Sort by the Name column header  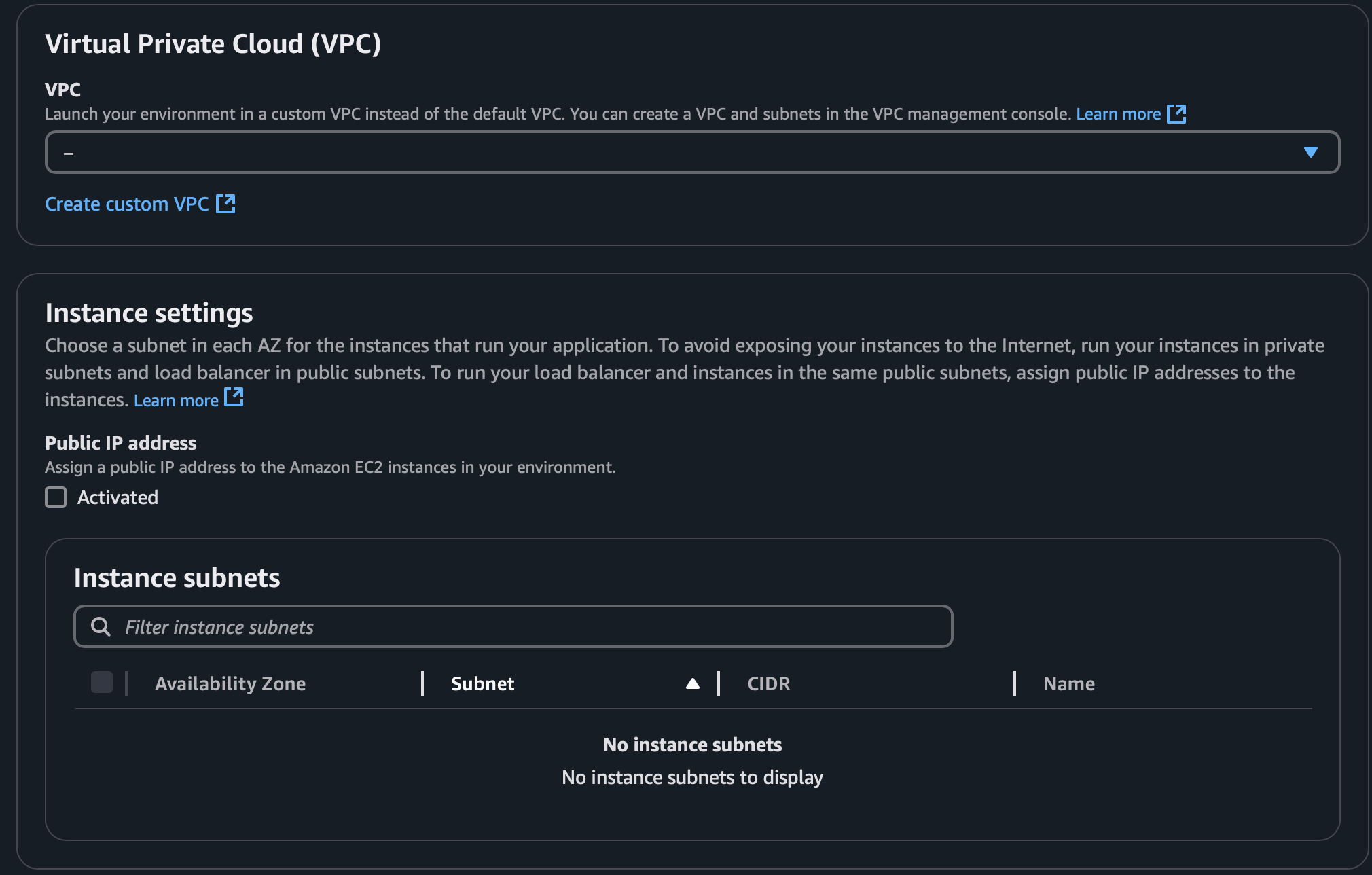click(1068, 683)
